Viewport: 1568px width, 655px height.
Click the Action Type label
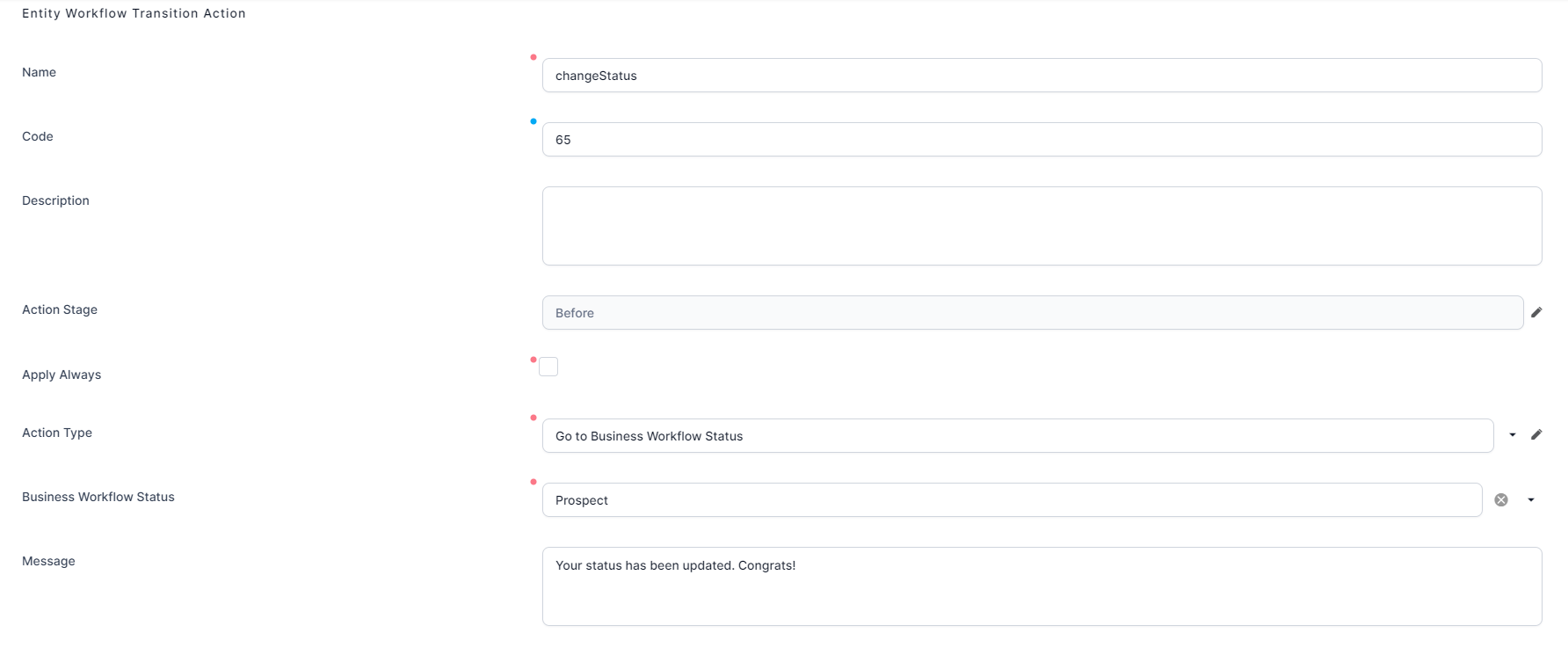coord(57,433)
